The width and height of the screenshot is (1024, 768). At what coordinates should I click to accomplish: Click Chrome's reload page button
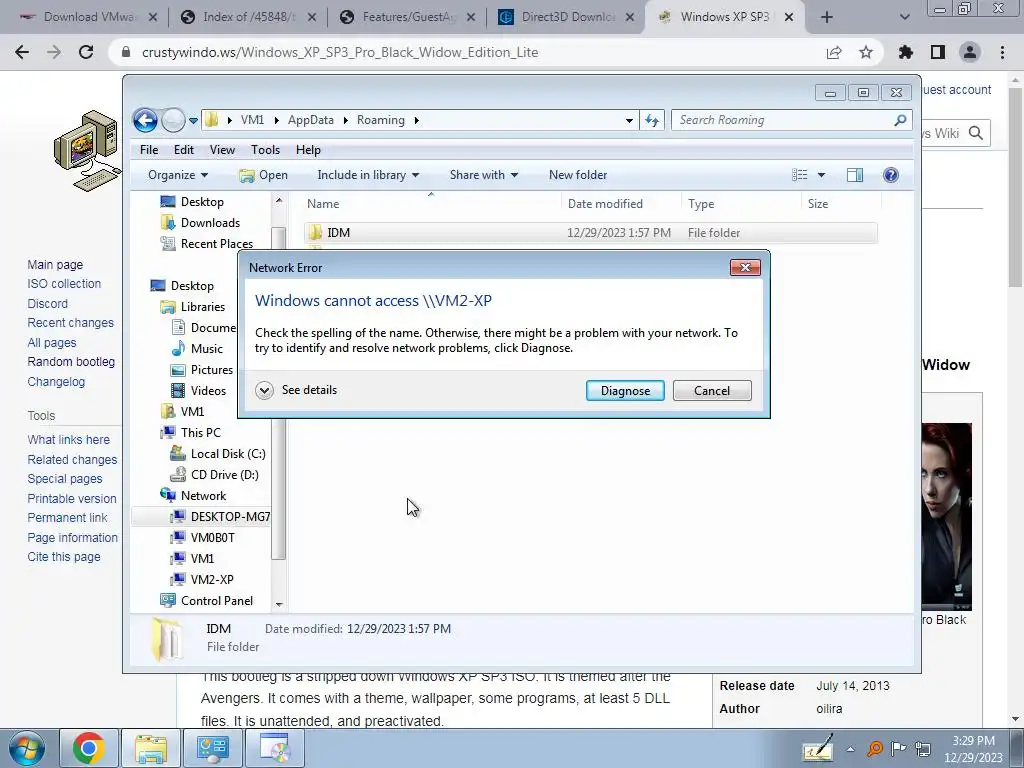click(x=86, y=52)
